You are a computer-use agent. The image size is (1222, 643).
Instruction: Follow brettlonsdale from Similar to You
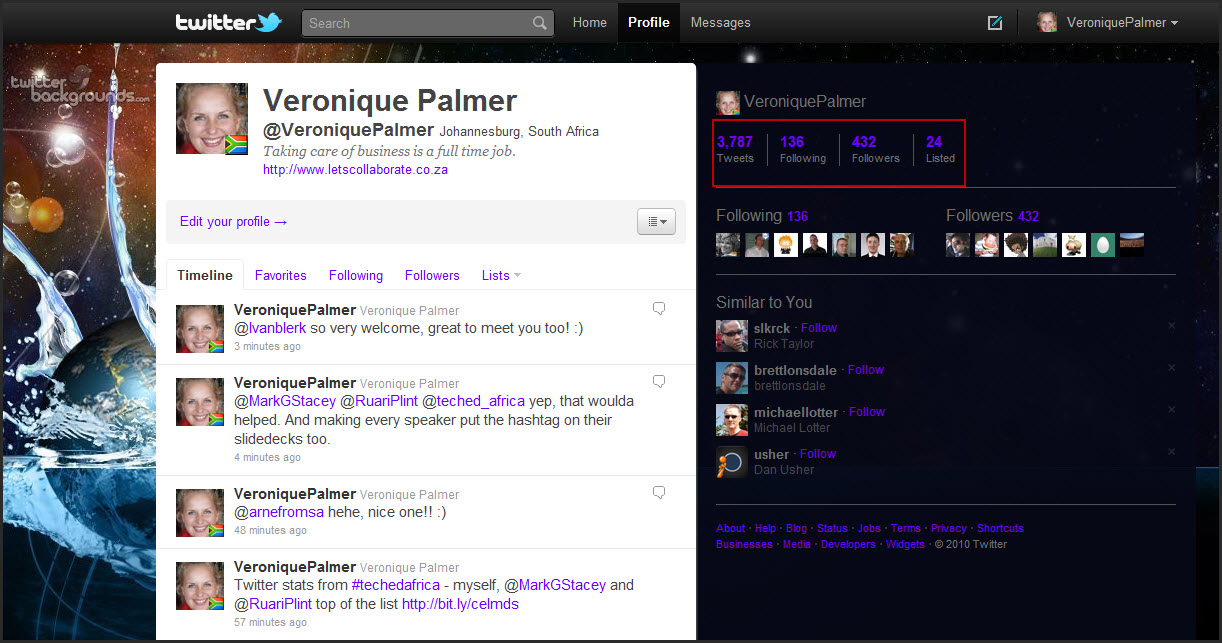[x=865, y=369]
